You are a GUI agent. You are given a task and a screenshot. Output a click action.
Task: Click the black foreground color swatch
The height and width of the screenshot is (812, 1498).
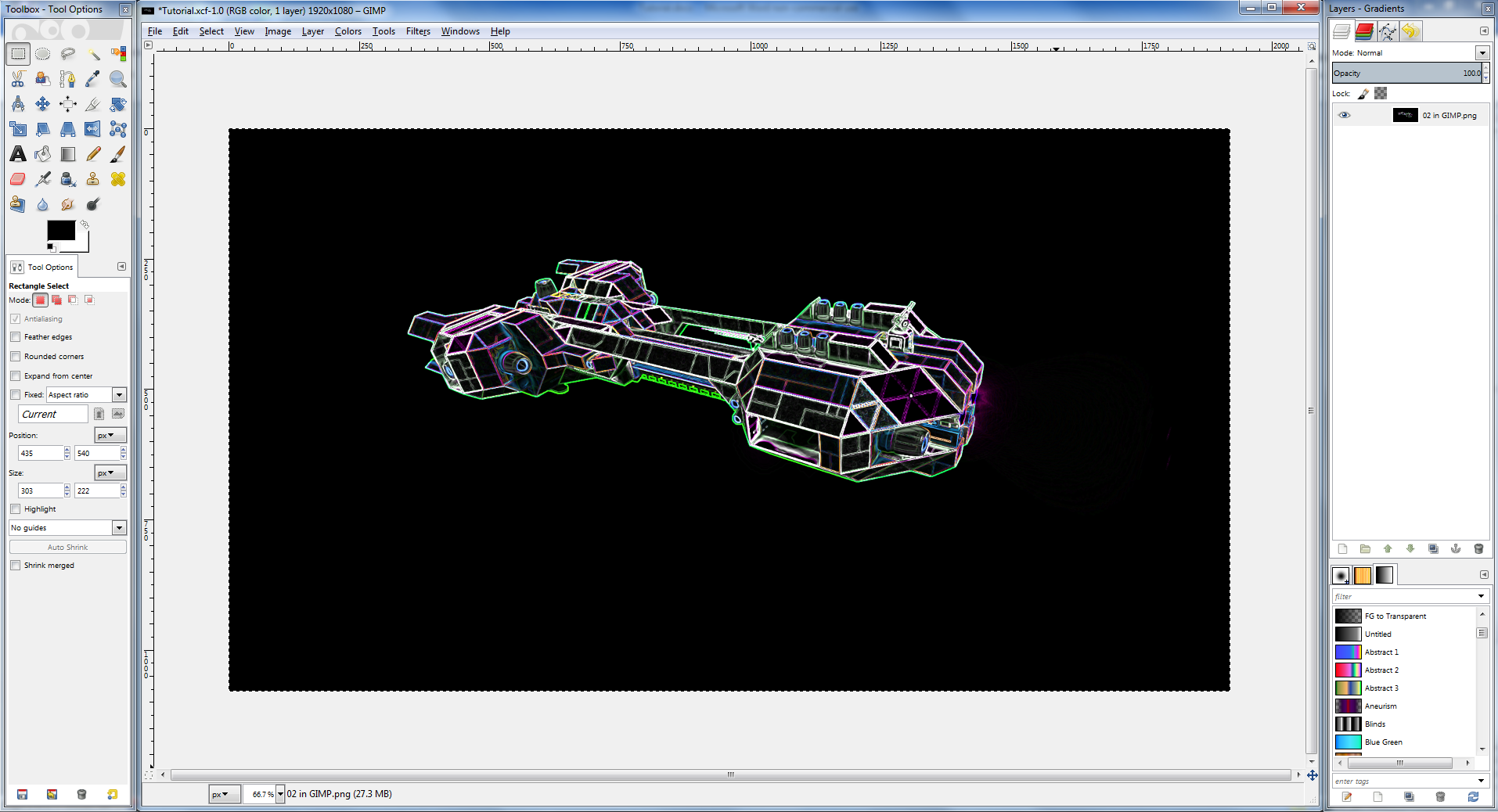click(x=60, y=230)
